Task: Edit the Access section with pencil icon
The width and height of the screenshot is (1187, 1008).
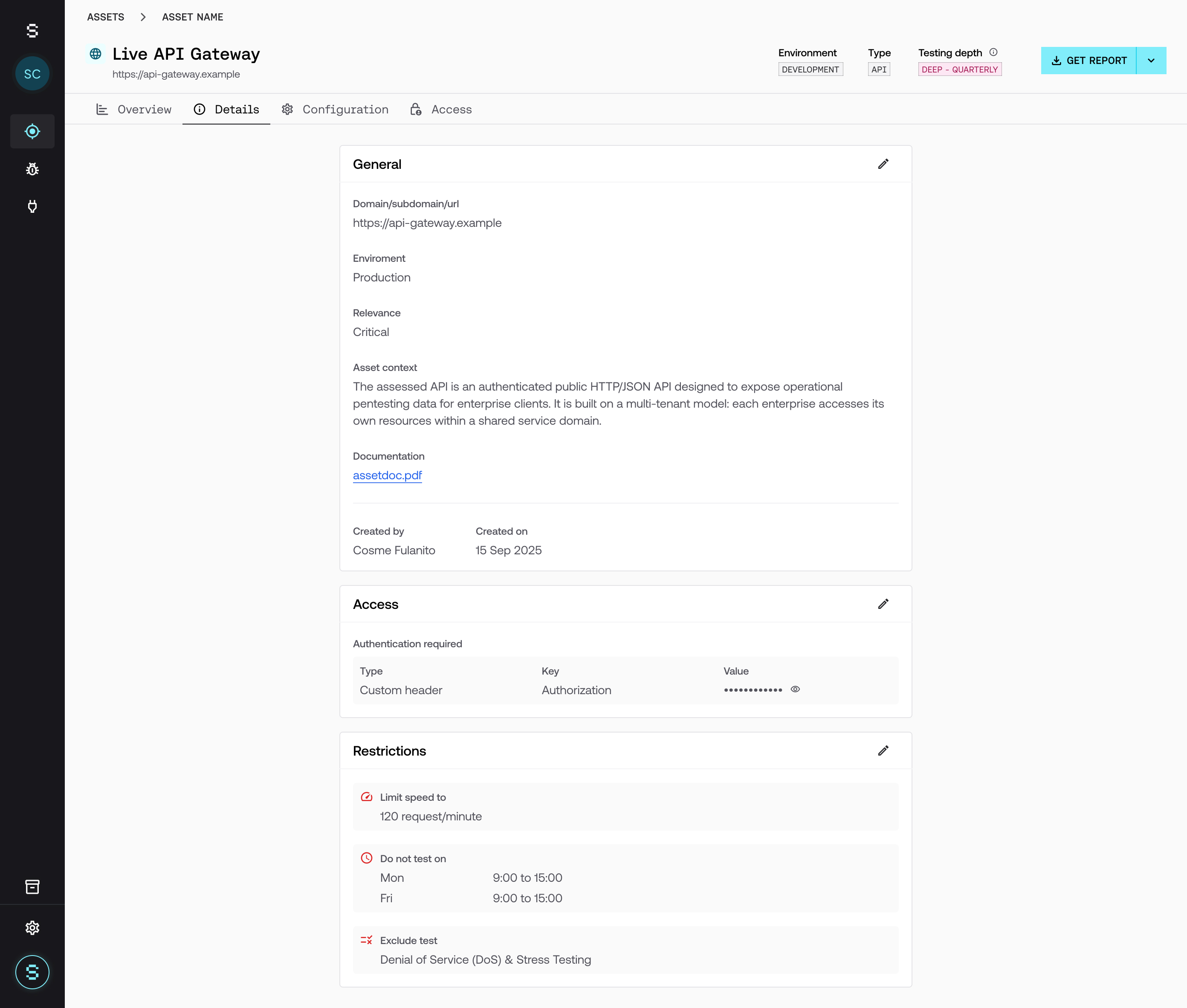Action: click(x=883, y=604)
